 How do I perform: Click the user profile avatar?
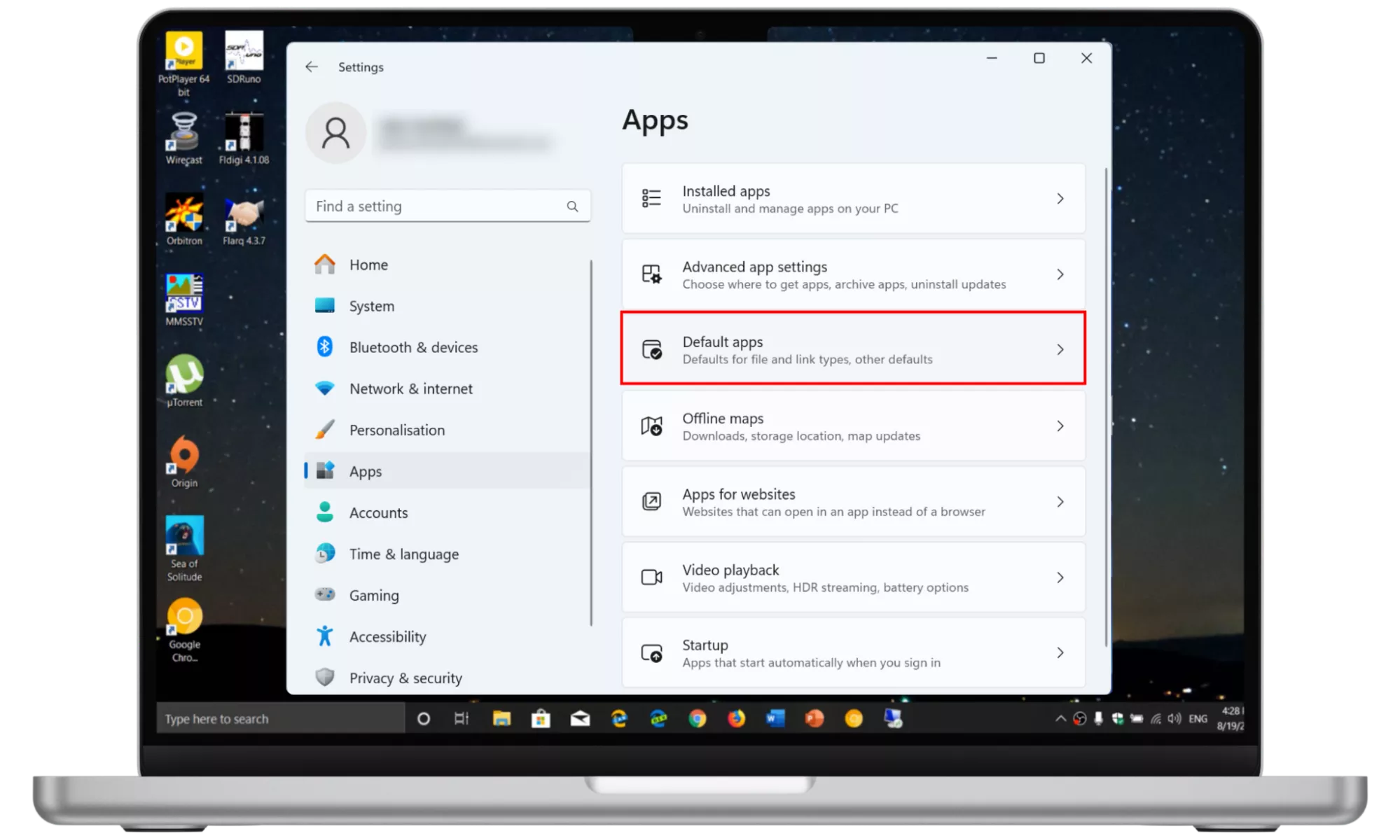pyautogui.click(x=335, y=133)
